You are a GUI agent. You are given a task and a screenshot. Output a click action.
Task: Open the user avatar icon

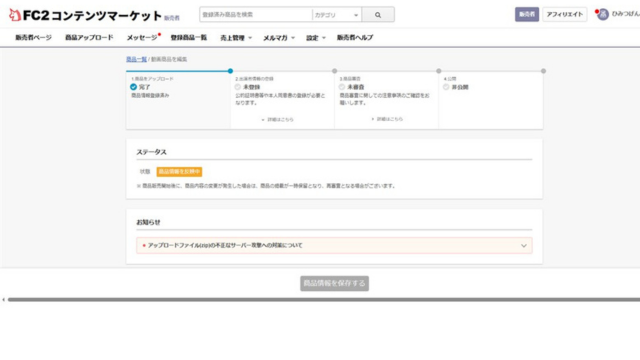pyautogui.click(x=603, y=14)
